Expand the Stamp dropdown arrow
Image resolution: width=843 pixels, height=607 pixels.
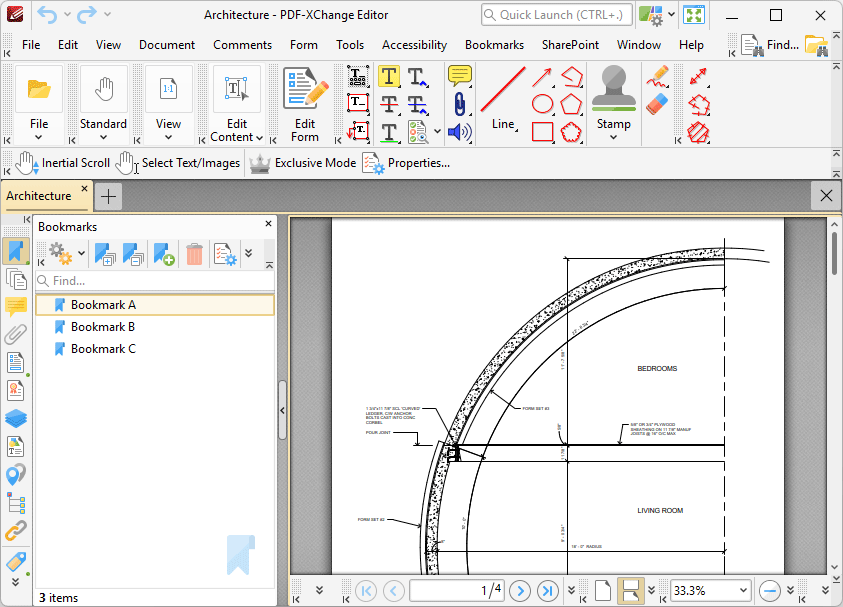[x=613, y=137]
